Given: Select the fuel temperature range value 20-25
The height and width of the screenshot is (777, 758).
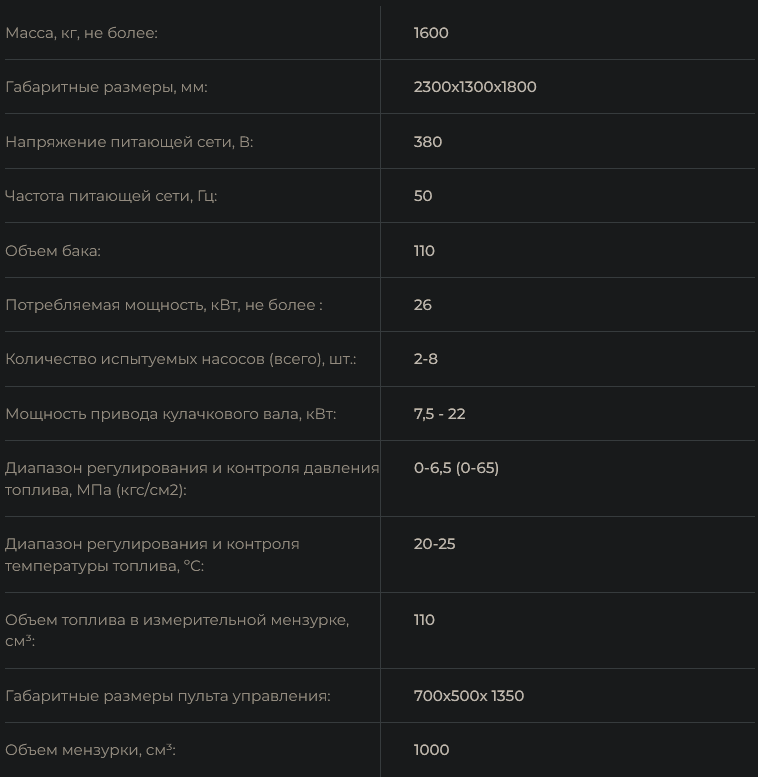Looking at the screenshot, I should pyautogui.click(x=434, y=544).
